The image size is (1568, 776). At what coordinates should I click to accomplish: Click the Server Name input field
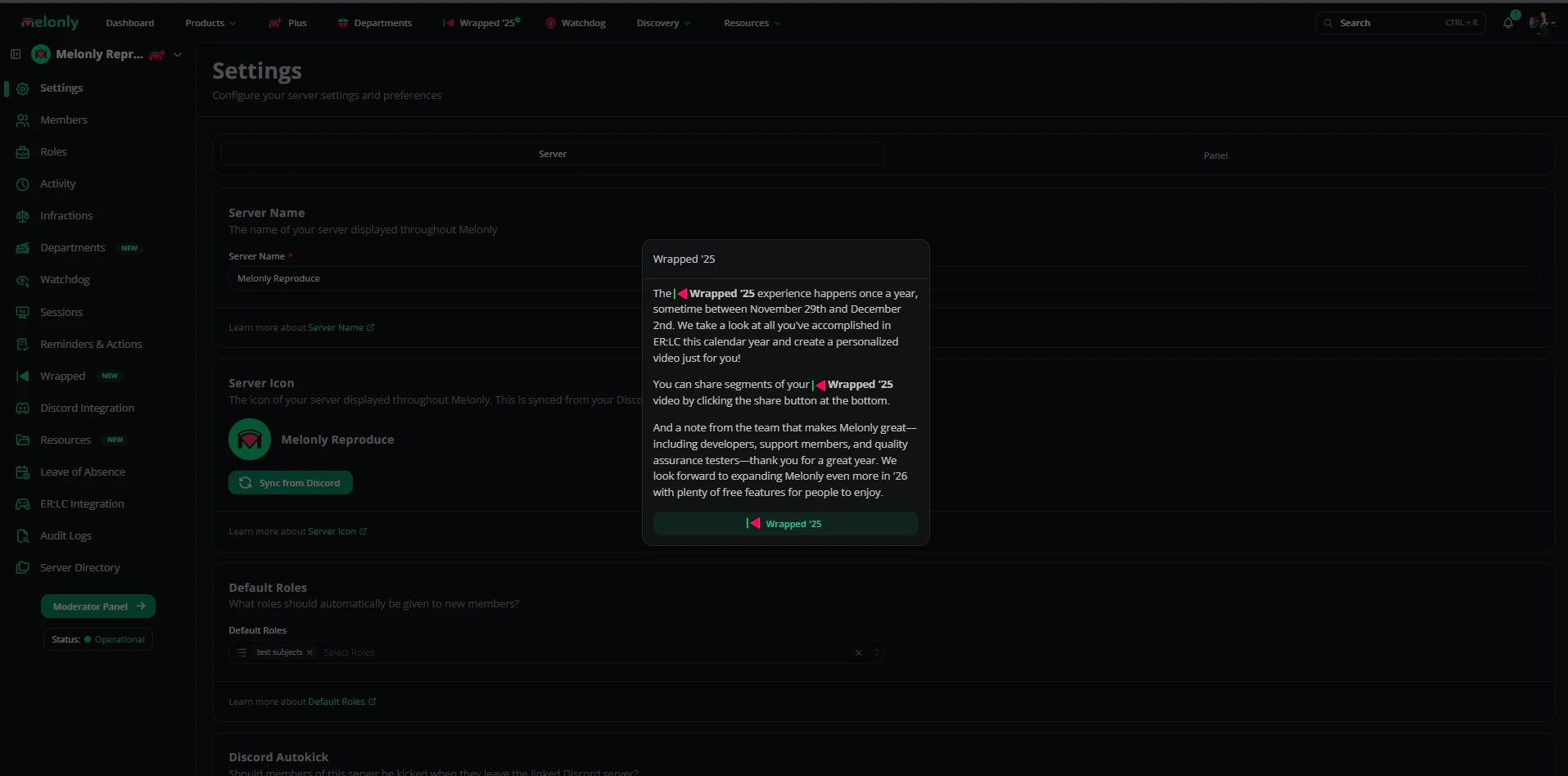tap(435, 278)
